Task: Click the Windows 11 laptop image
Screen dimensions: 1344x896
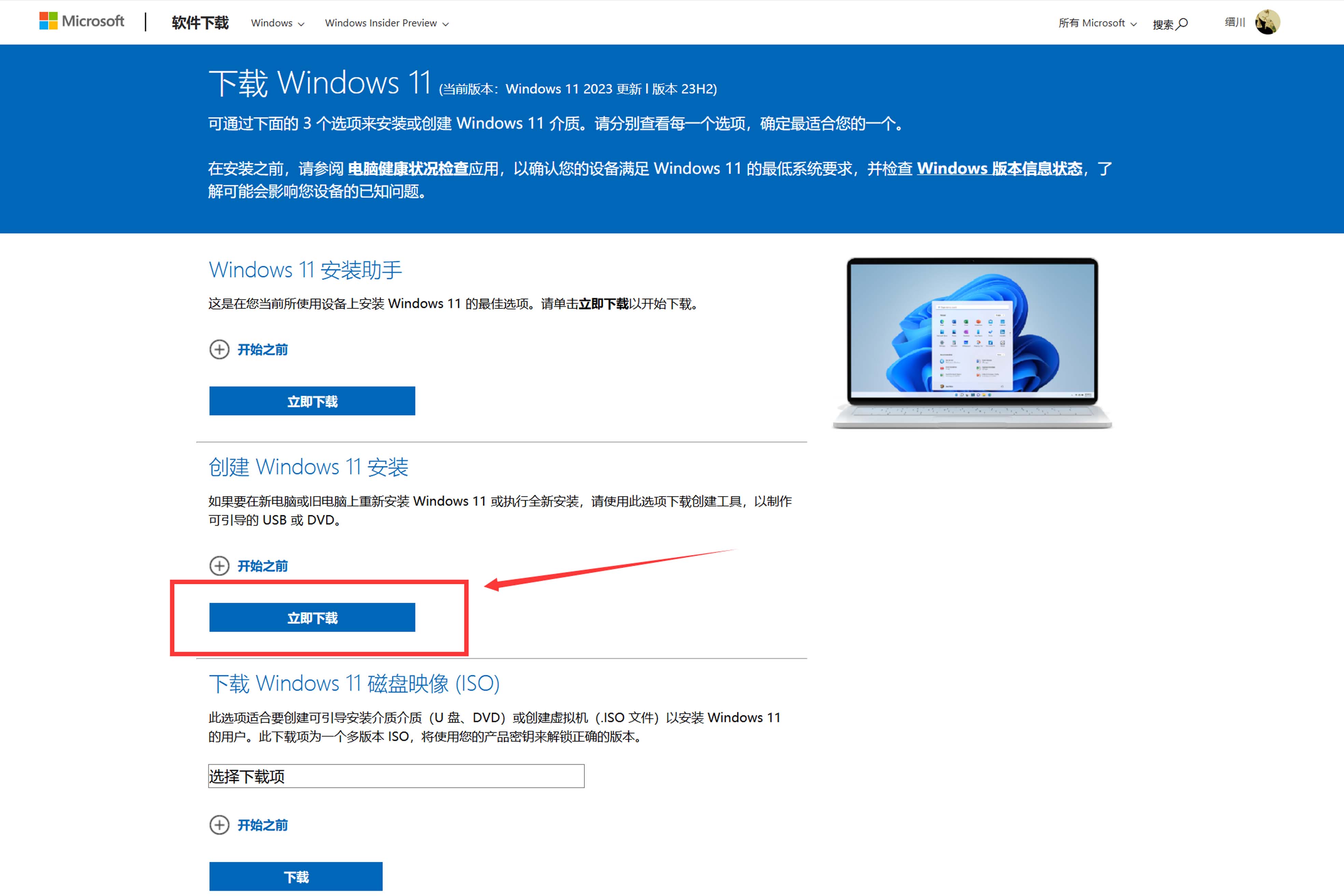Action: 972,343
